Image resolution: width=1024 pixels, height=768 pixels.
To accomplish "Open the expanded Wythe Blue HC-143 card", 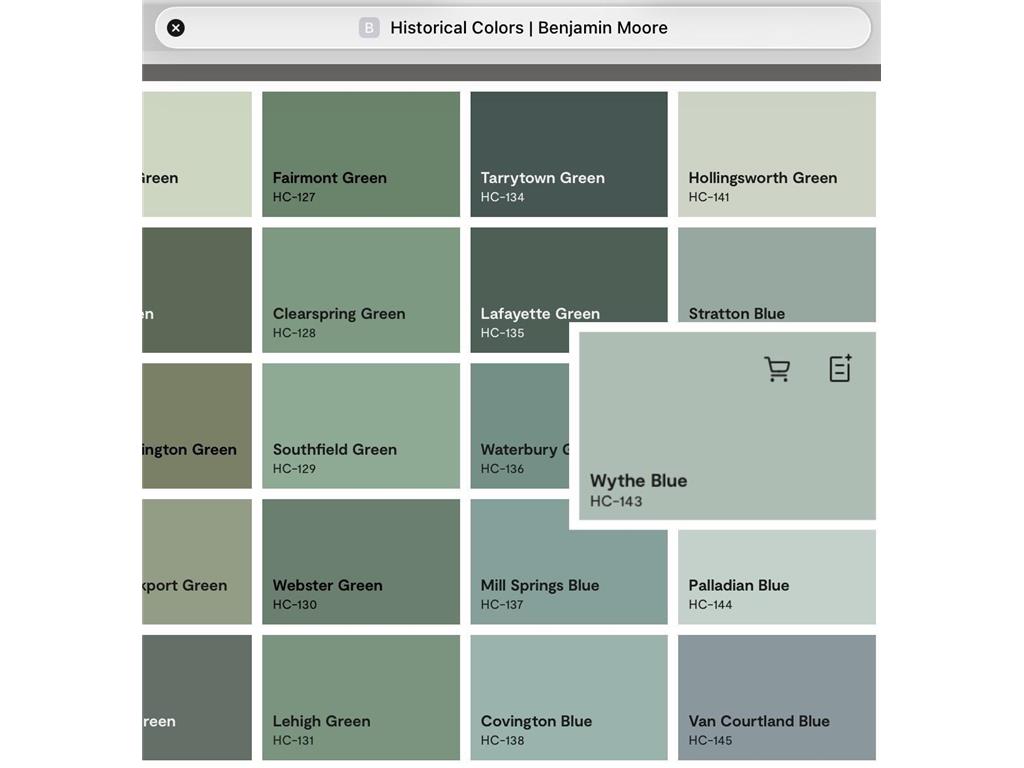I will click(x=727, y=426).
